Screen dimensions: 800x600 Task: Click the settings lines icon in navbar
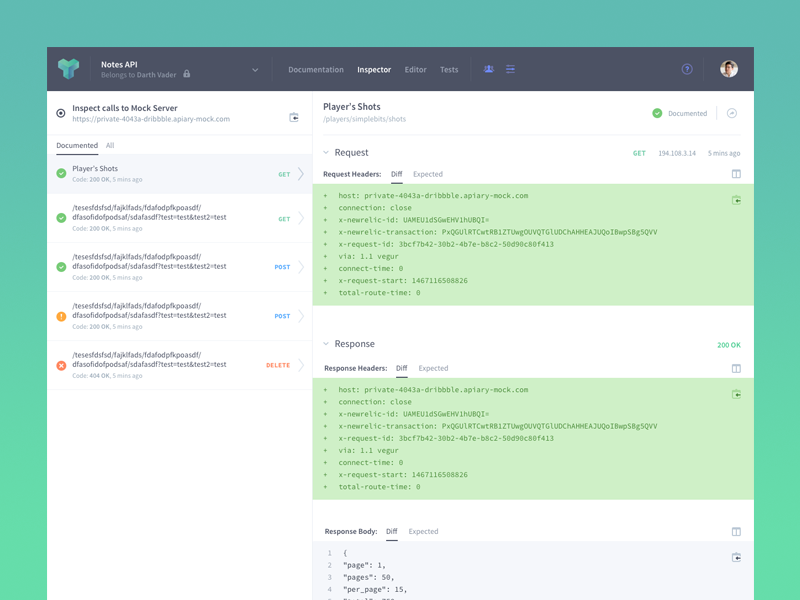click(510, 70)
